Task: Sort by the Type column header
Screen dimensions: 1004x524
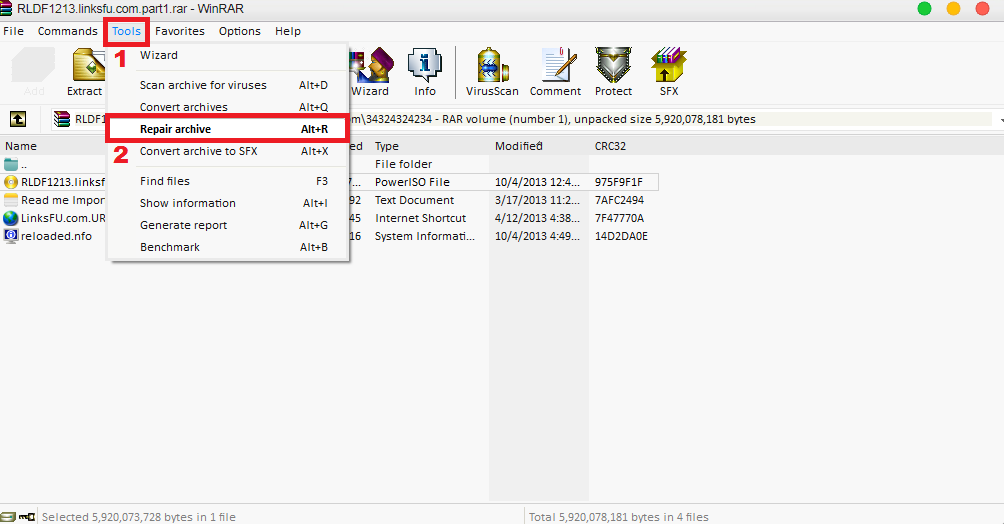Action: click(x=387, y=146)
